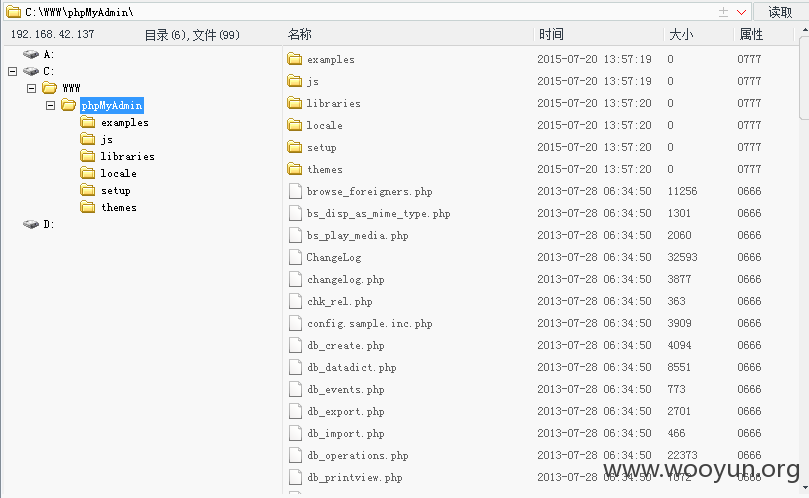Viewport: 809px width, 498px height.
Task: Click file icon for db_import.php
Action: (295, 433)
